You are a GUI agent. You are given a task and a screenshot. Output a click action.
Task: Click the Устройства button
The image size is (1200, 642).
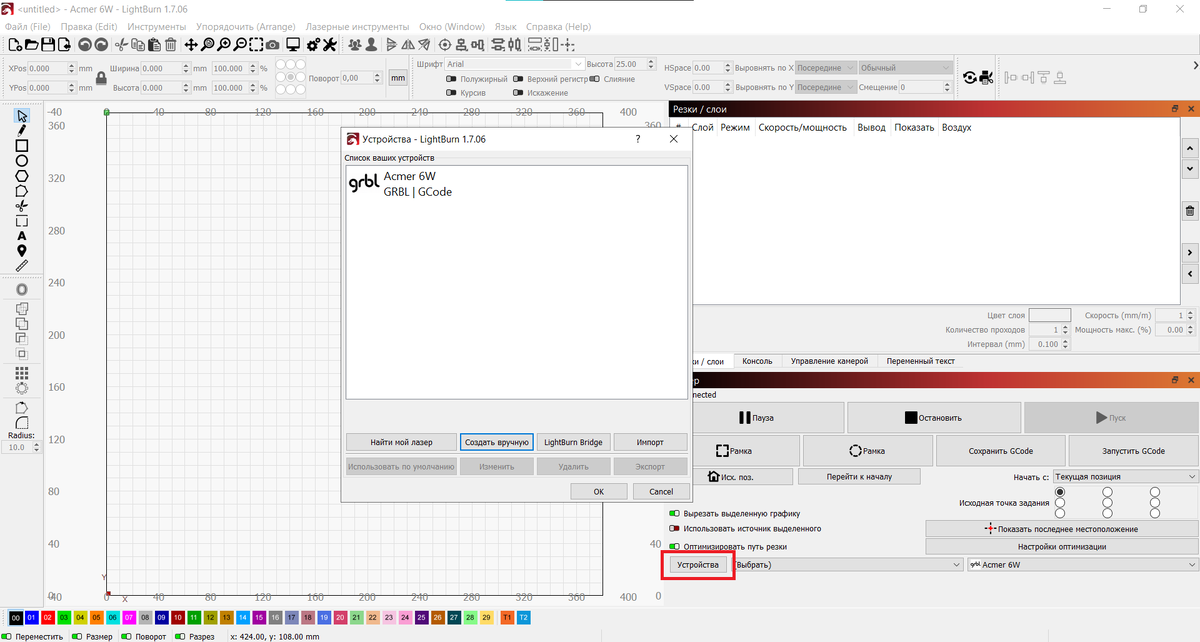698,565
